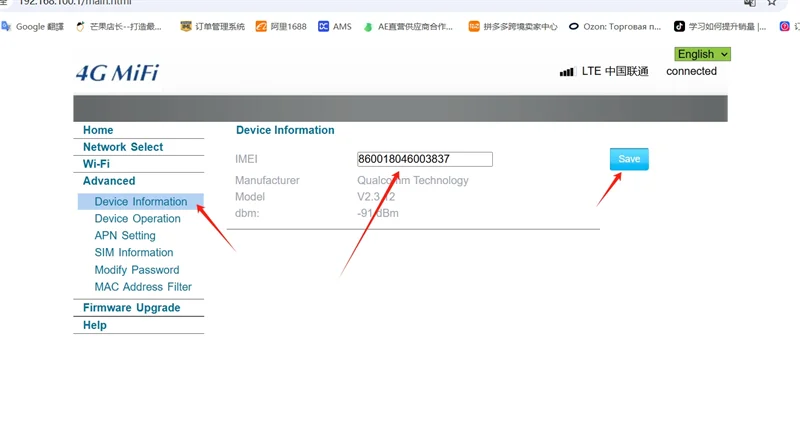Open the 订单管理系统 bookmark
The image size is (800, 424).
click(212, 27)
